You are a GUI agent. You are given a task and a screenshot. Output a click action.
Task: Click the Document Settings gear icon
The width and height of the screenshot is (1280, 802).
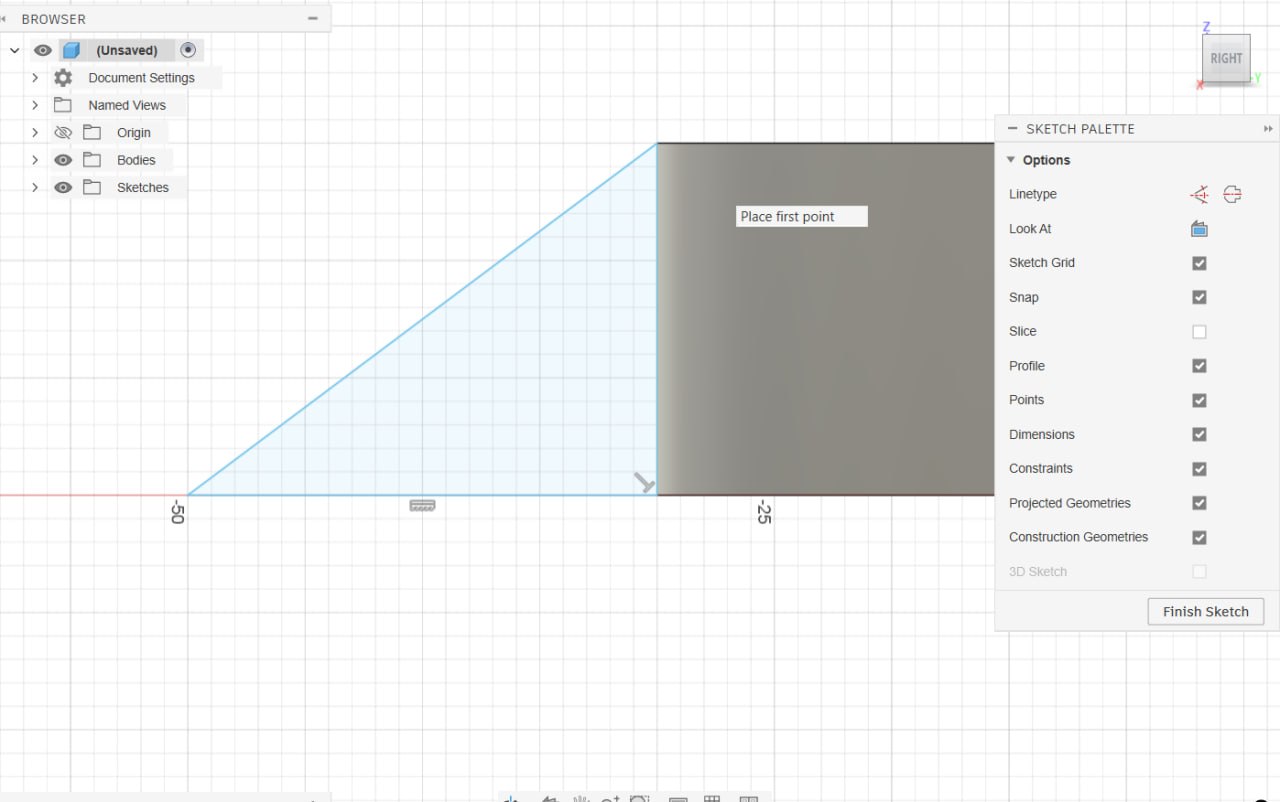tap(63, 78)
